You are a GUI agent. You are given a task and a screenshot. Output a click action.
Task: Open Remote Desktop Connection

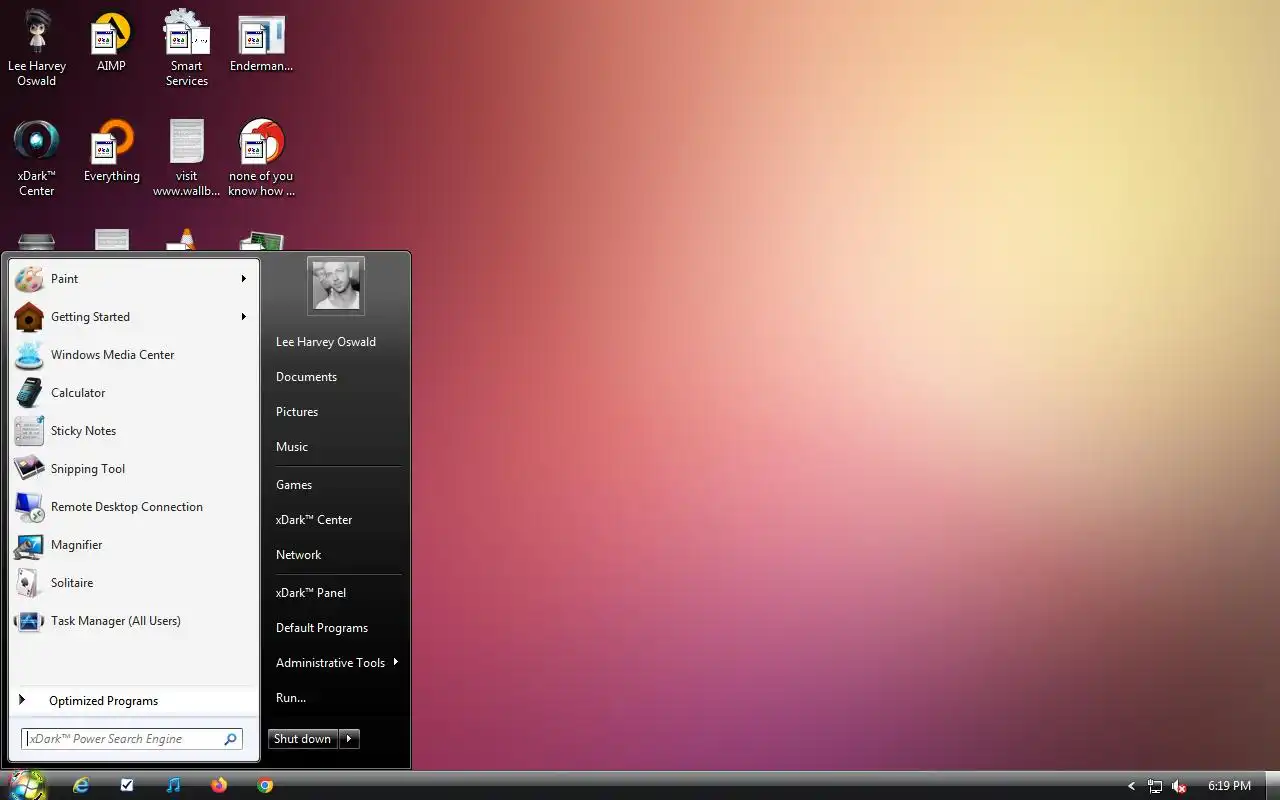134,507
